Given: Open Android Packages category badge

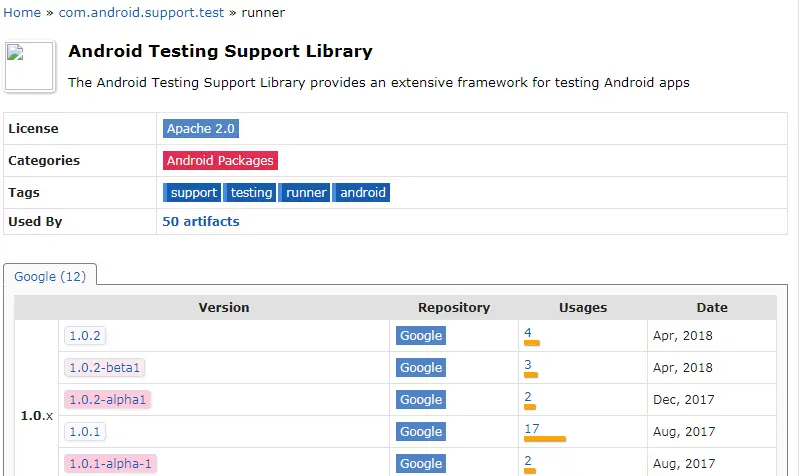Looking at the screenshot, I should coord(220,161).
